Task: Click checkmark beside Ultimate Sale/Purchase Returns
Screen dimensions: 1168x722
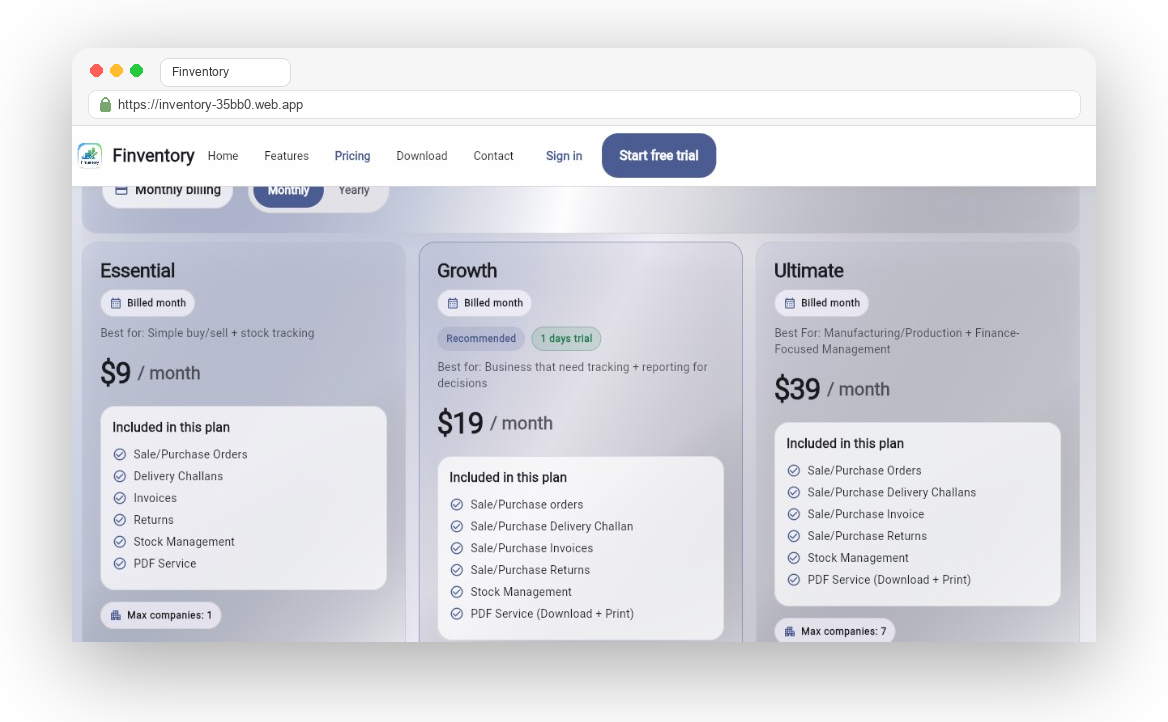Action: (793, 536)
